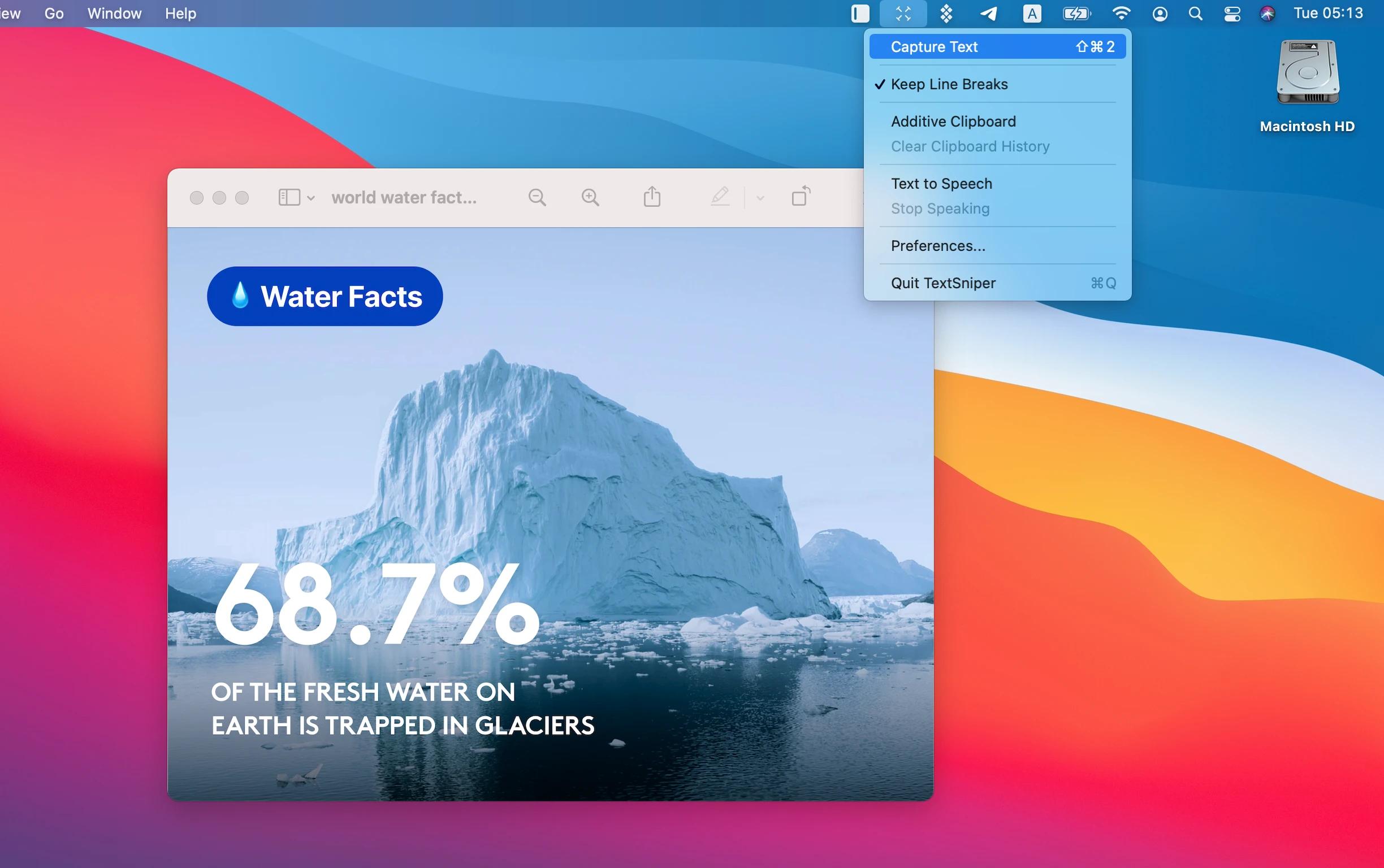Clear Clipboard History now
The width and height of the screenshot is (1384, 868).
tap(970, 146)
